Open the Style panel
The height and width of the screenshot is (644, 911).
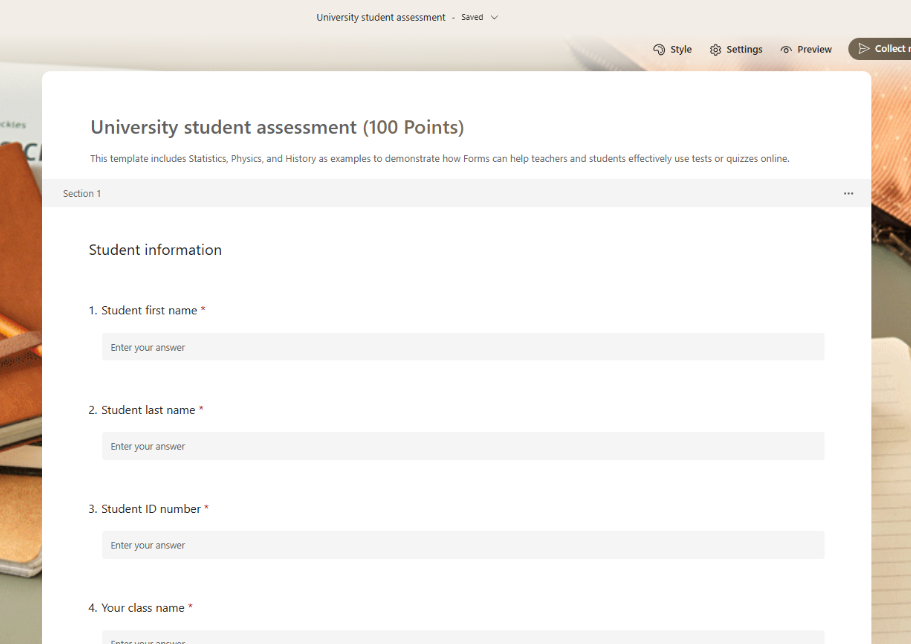pos(672,48)
